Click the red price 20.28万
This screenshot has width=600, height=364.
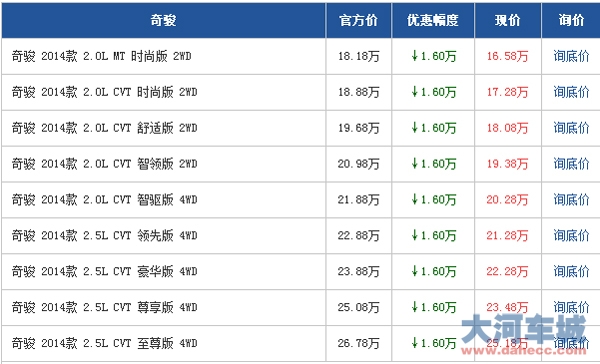pyautogui.click(x=507, y=199)
